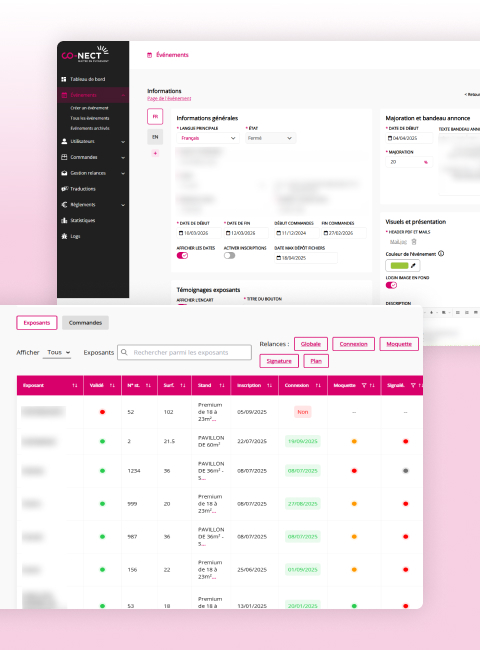Image resolution: width=480 pixels, height=650 pixels.
Task: Open Tous les événements submenu item
Action: tap(90, 118)
